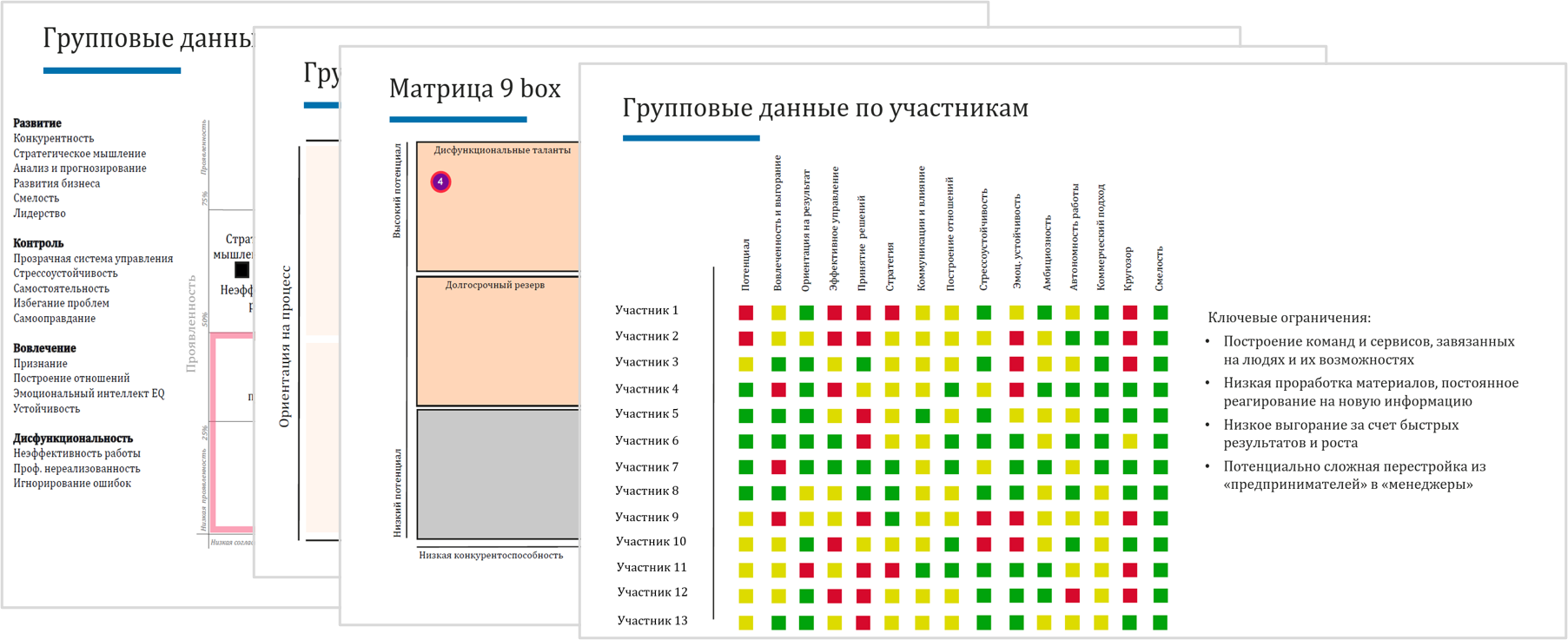Image resolution: width=1568 pixels, height=640 pixels.
Task: Click the 'Кругозор' column header
Action: (1128, 269)
